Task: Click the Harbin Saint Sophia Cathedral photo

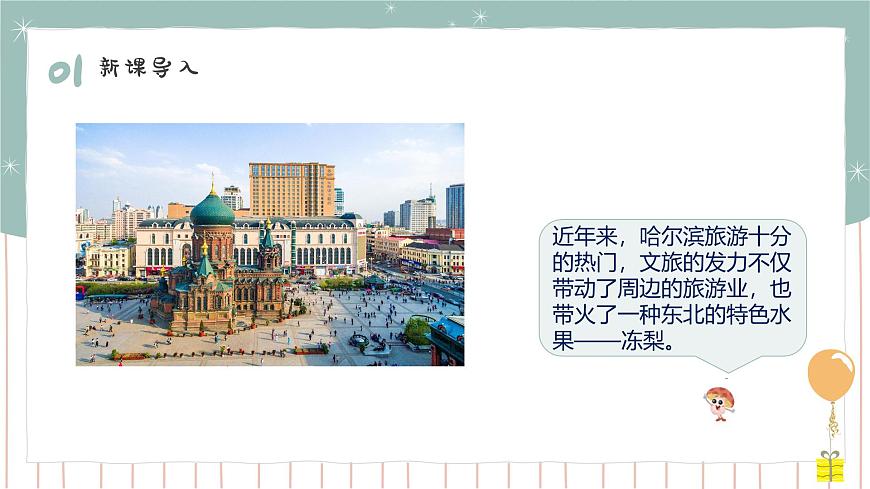Action: 270,244
